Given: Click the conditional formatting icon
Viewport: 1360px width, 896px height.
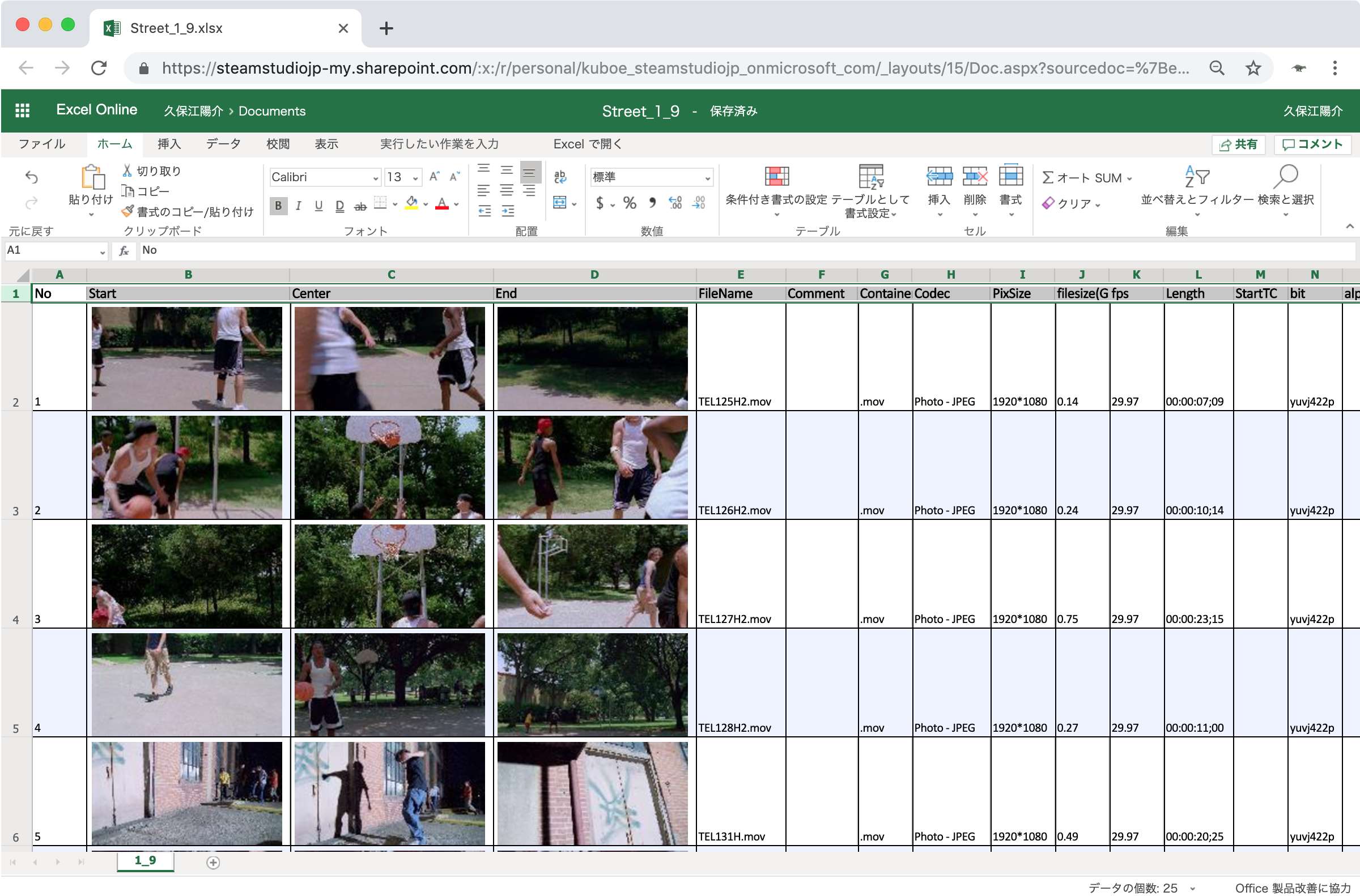Looking at the screenshot, I should [776, 177].
